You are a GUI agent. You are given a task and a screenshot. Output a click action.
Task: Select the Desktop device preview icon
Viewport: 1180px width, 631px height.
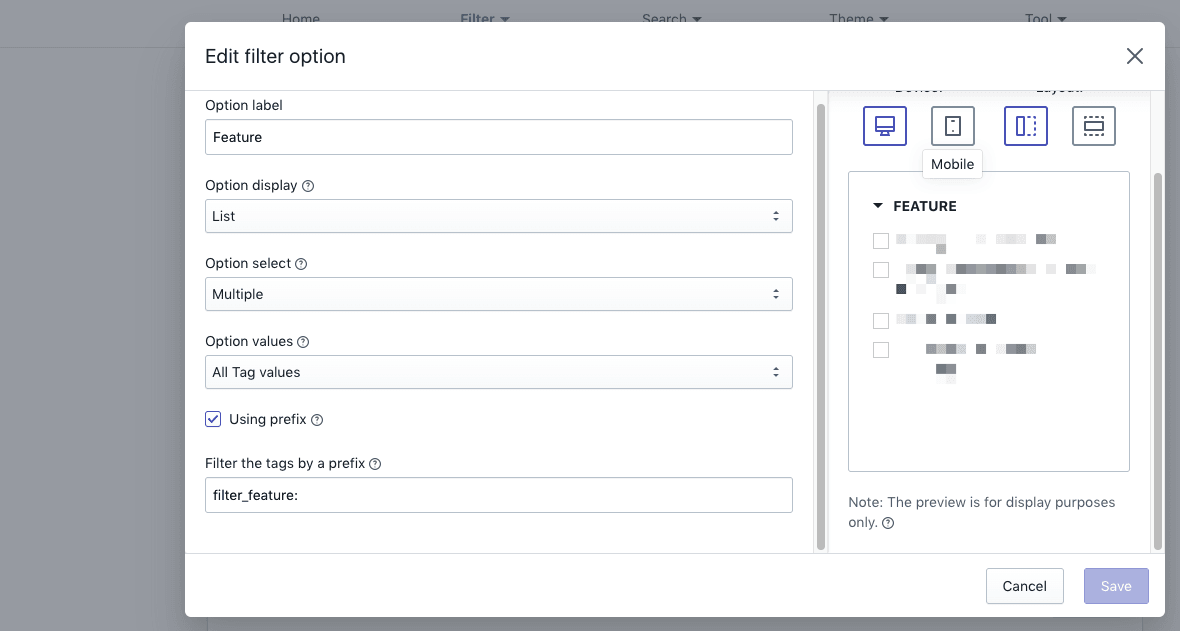pyautogui.click(x=885, y=126)
